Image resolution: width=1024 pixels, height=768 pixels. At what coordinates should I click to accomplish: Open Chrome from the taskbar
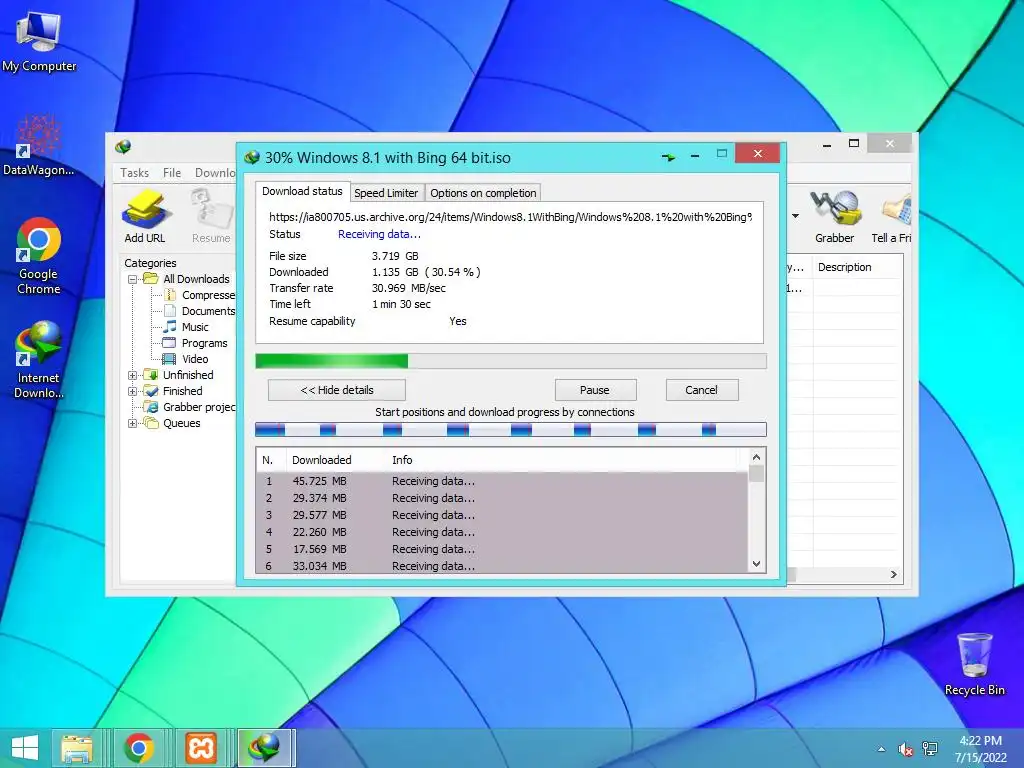point(138,748)
